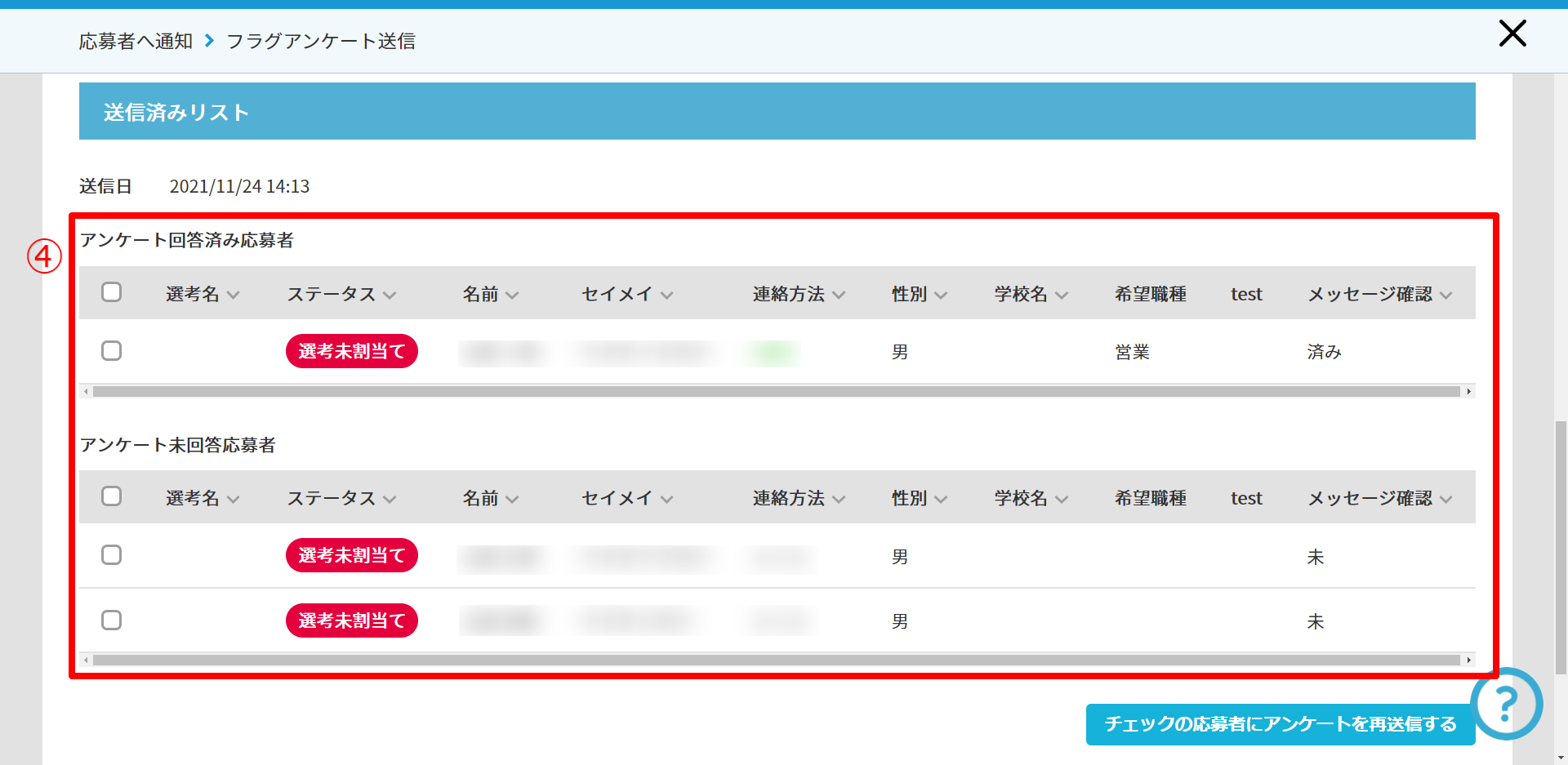Click チェックの応募者にアンケートを再送信する button
Image resolution: width=1568 pixels, height=765 pixels.
(x=1280, y=724)
